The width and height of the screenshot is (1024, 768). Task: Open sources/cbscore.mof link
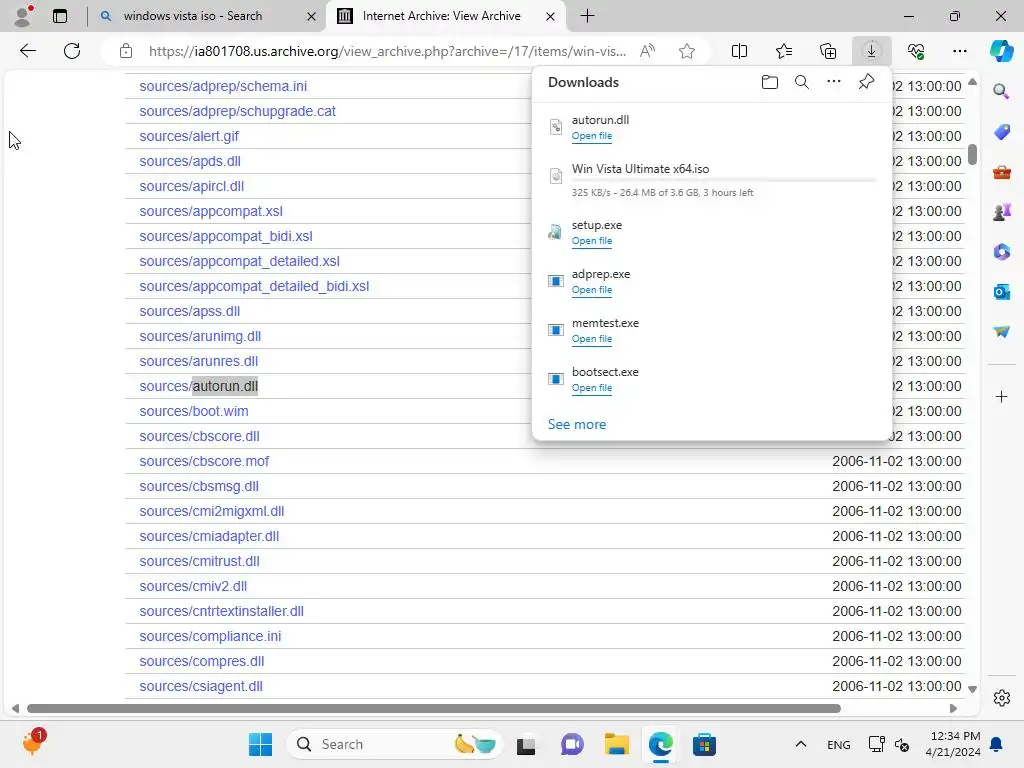point(204,461)
